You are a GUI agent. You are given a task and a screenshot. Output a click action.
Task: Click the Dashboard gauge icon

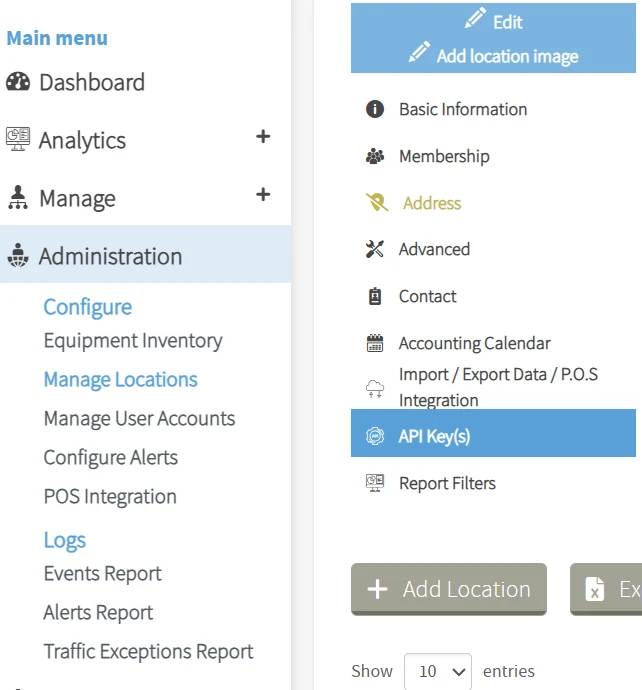[18, 82]
